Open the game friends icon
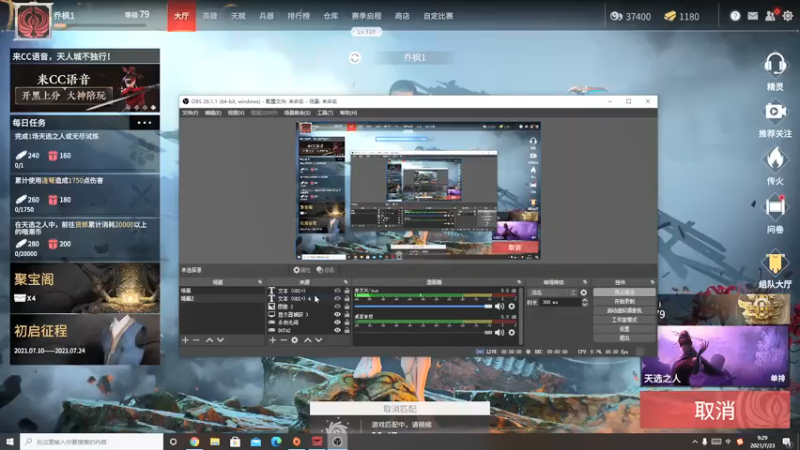 coord(770,16)
